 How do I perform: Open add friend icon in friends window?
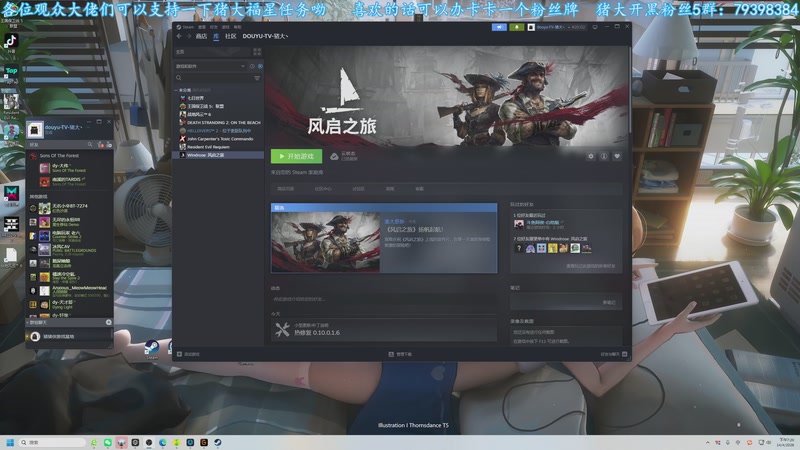tap(101, 145)
